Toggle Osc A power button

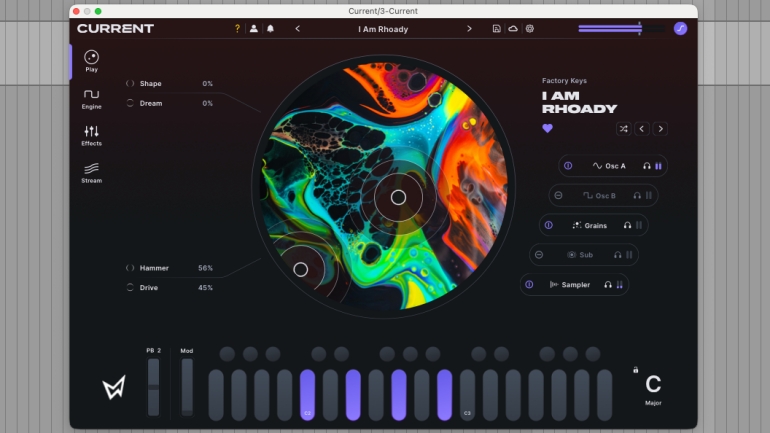coord(568,166)
